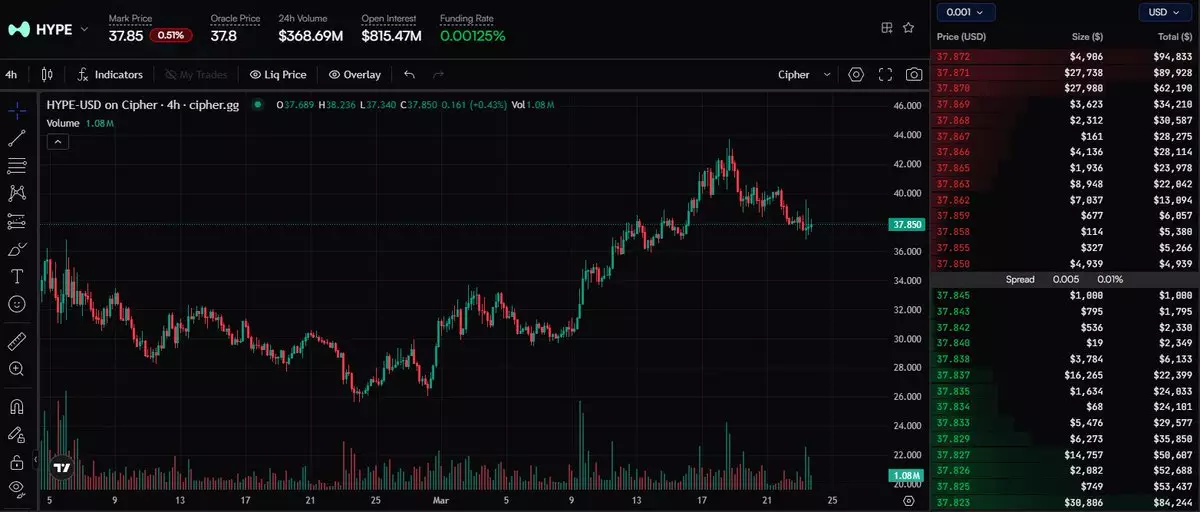Image resolution: width=1200 pixels, height=512 pixels.
Task: Activate the zoom-in magnifier tool
Action: (x=16, y=369)
